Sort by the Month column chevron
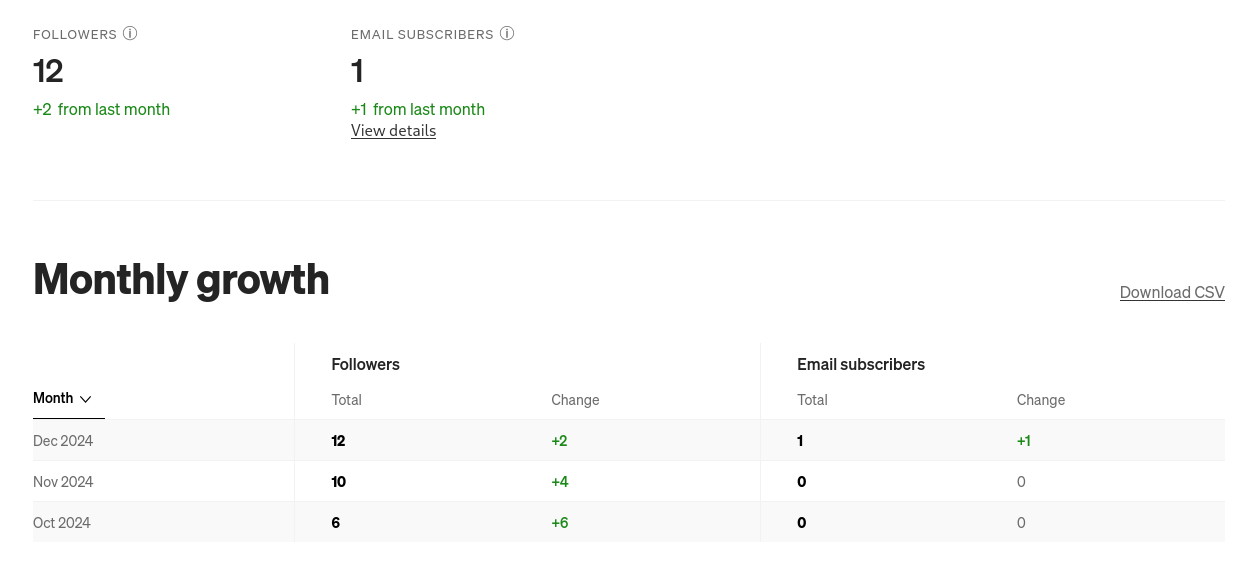Image resolution: width=1255 pixels, height=581 pixels. 86,399
